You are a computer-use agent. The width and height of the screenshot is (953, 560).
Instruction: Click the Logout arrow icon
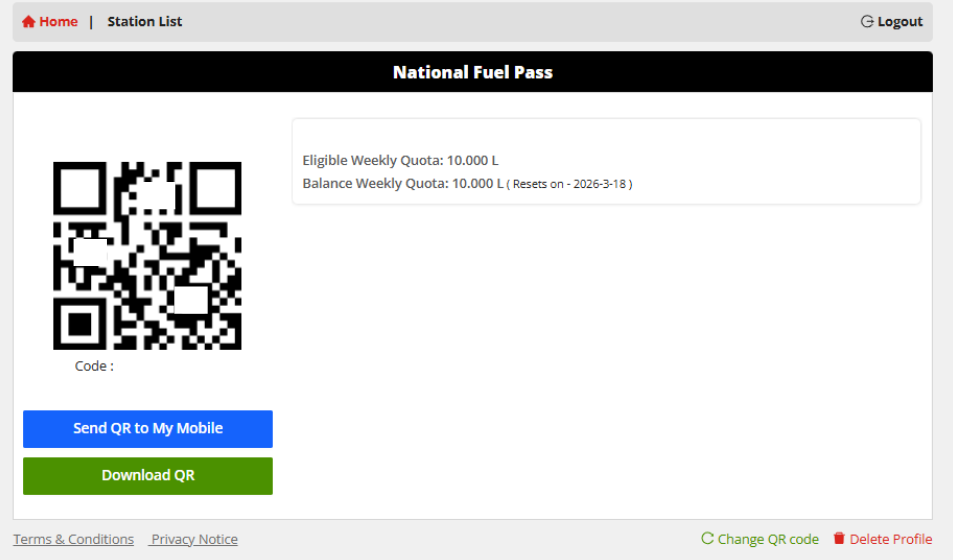[867, 22]
